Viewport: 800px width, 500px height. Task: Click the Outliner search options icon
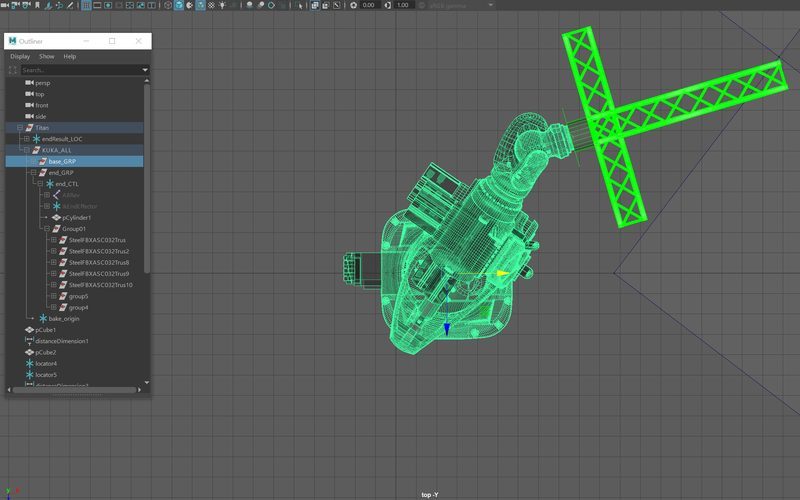(x=13, y=70)
